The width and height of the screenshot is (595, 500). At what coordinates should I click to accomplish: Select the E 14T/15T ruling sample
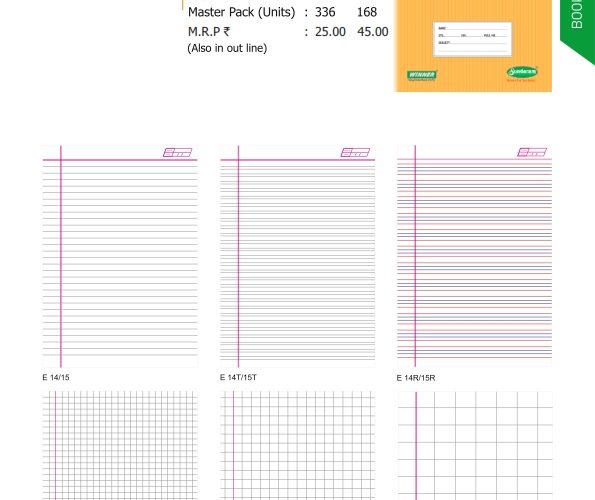[298, 256]
